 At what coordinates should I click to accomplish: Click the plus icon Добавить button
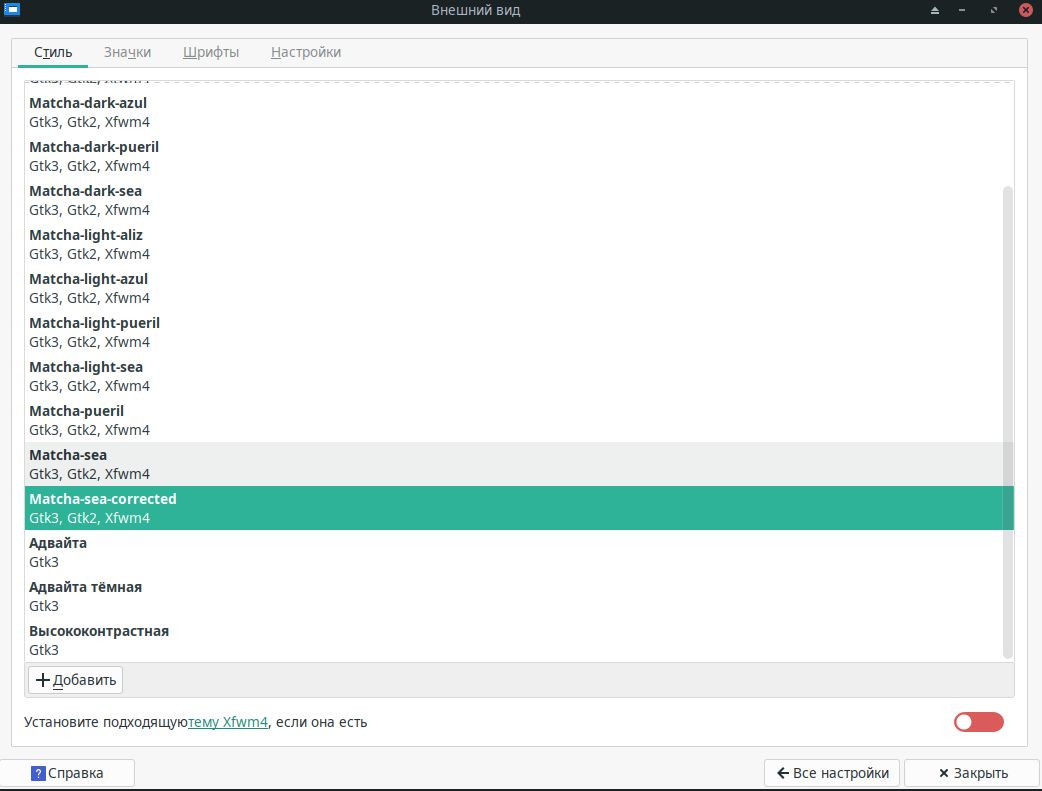coord(75,680)
